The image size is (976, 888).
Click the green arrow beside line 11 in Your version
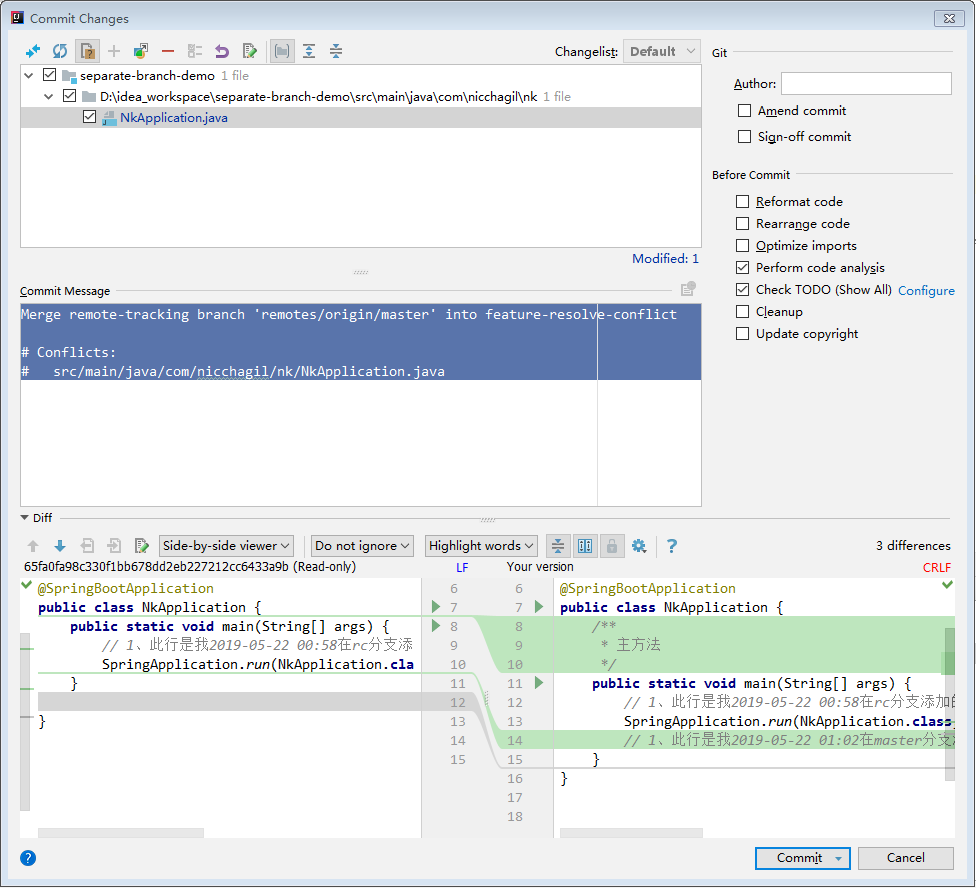pyautogui.click(x=539, y=683)
